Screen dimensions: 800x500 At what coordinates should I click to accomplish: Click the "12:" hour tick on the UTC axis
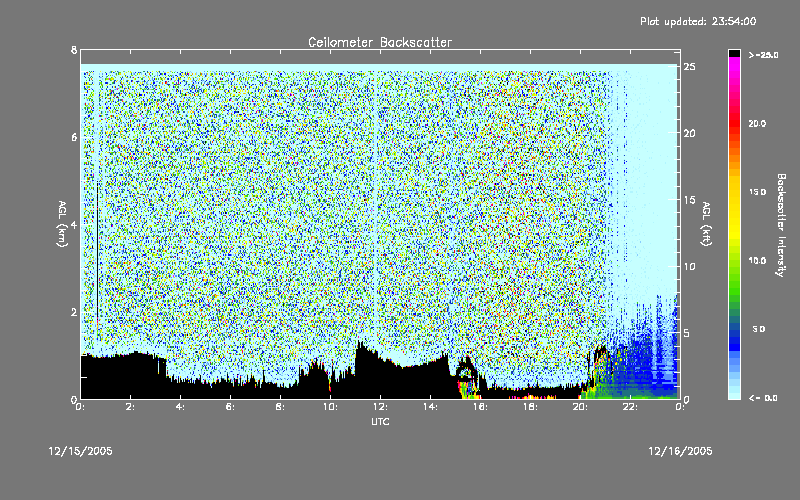[x=380, y=407]
